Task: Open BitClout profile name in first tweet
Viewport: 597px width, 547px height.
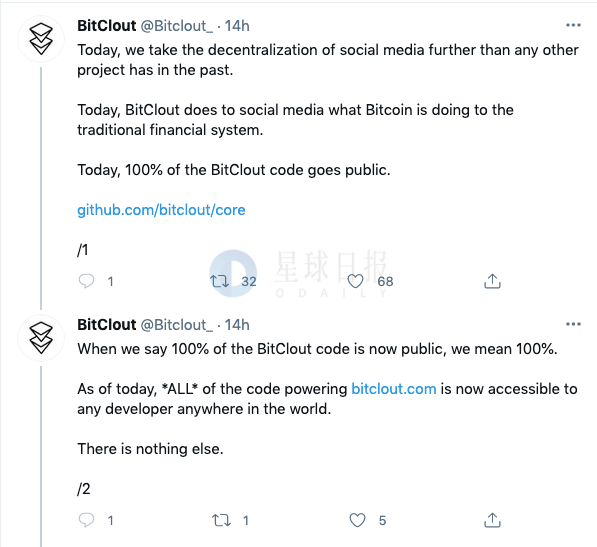Action: [107, 26]
